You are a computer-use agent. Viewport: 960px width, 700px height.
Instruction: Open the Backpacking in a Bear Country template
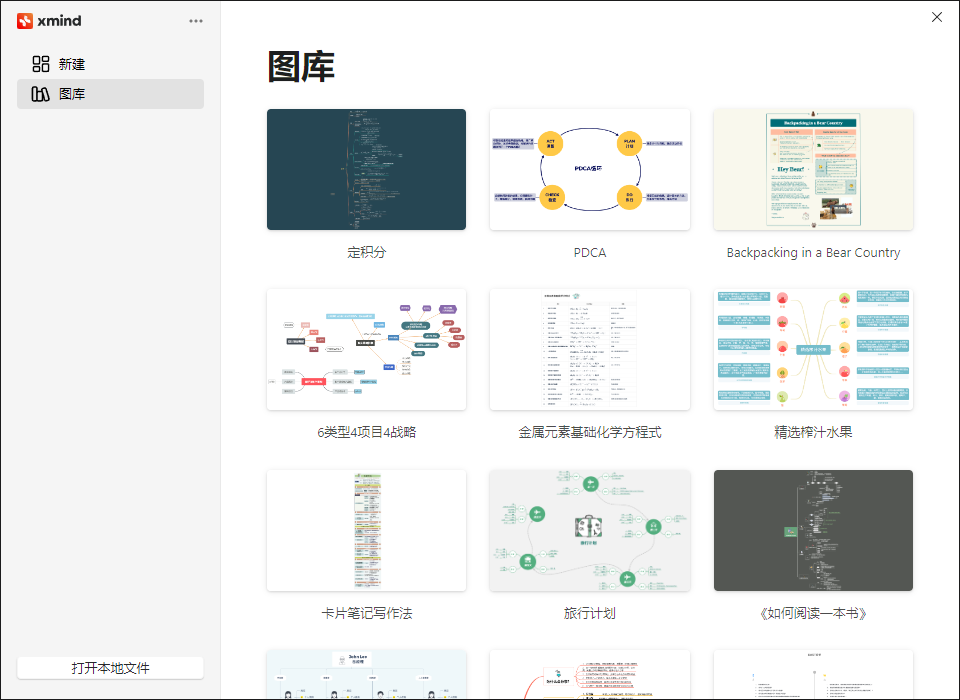tap(813, 169)
